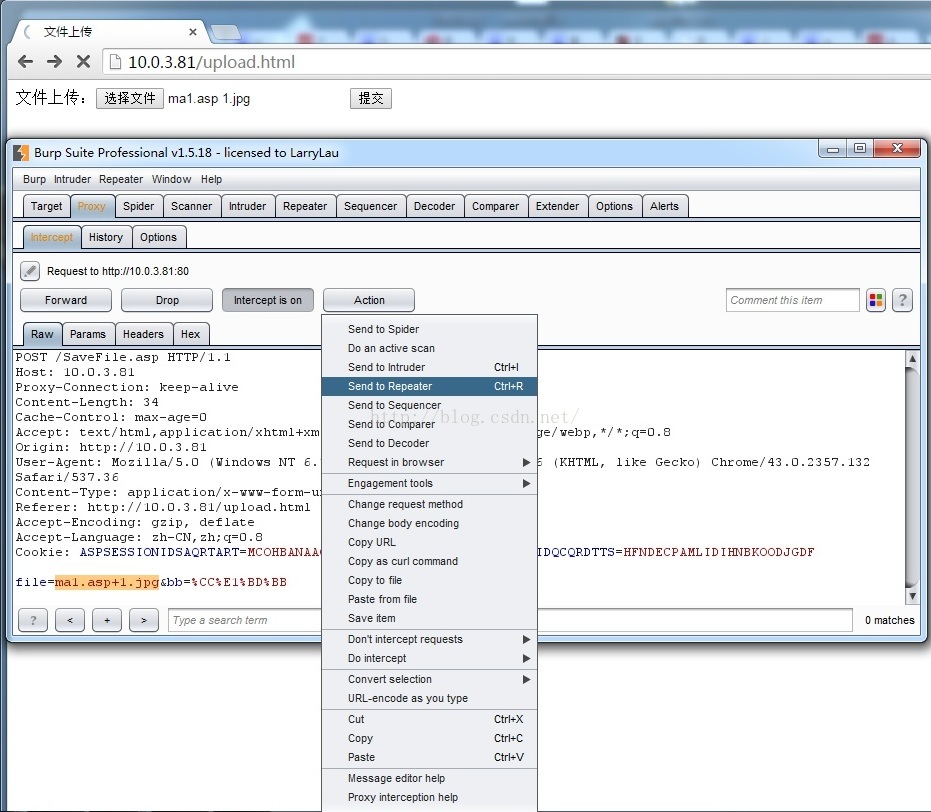Click the pencil edit target icon
This screenshot has width=931, height=812.
click(x=30, y=271)
